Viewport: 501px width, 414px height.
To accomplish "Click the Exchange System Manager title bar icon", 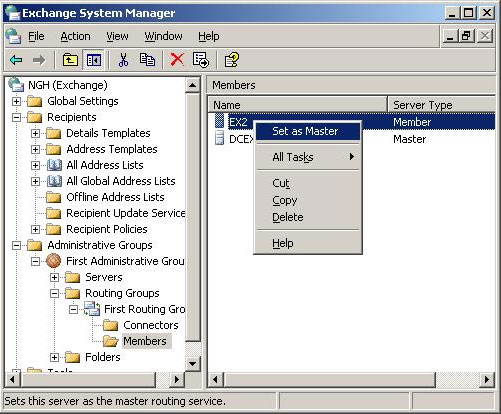I will (13, 13).
